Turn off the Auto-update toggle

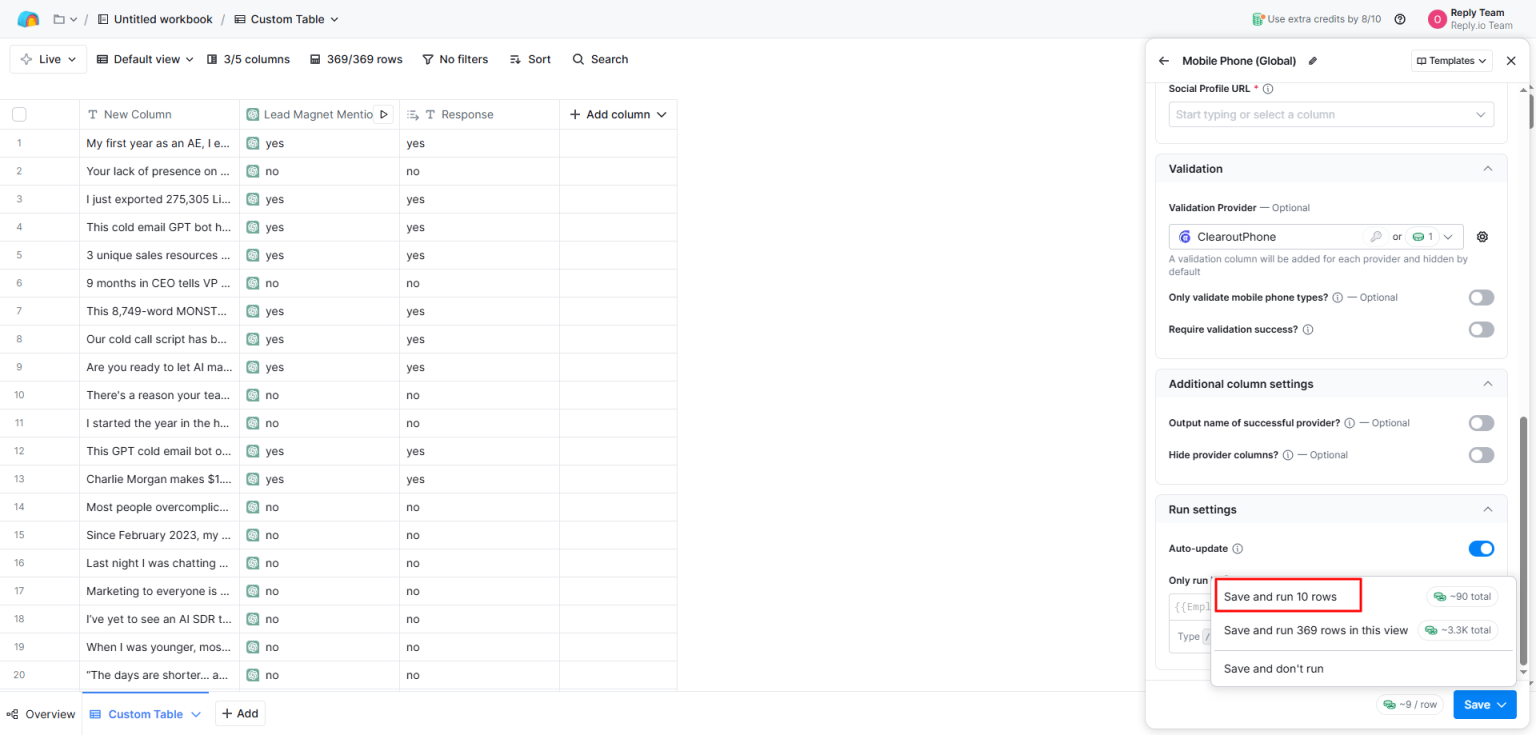(1481, 549)
